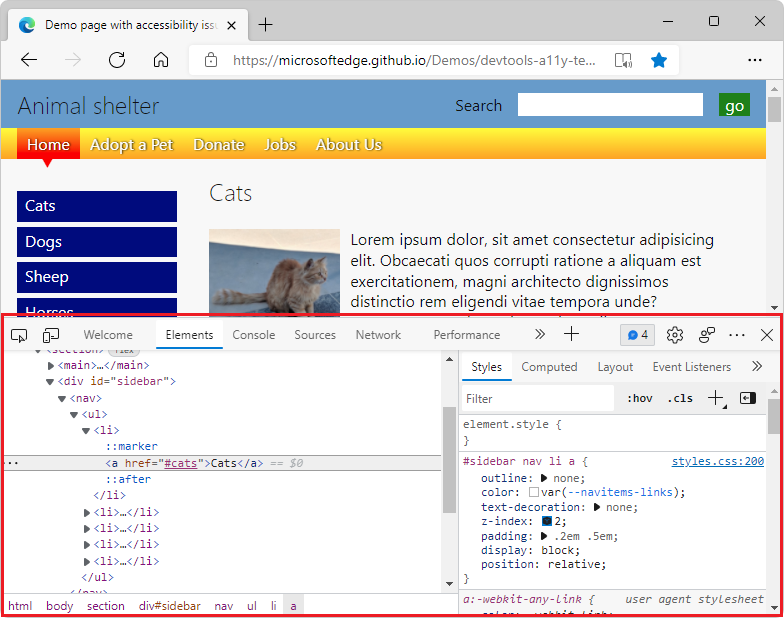784x618 pixels.
Task: Collapse the div id sidebar node
Action: tap(50, 382)
